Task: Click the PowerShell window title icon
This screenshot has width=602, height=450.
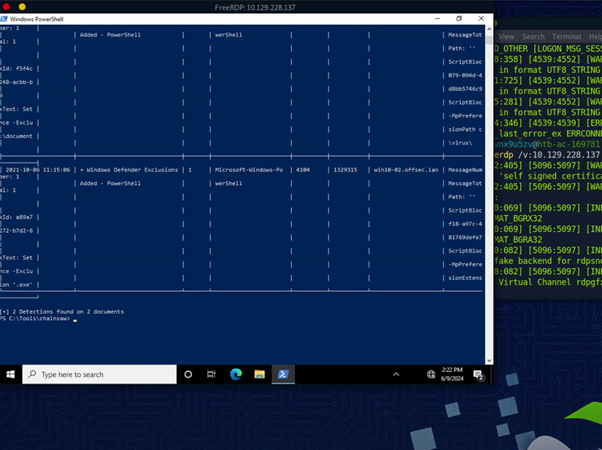Action: tap(4, 19)
